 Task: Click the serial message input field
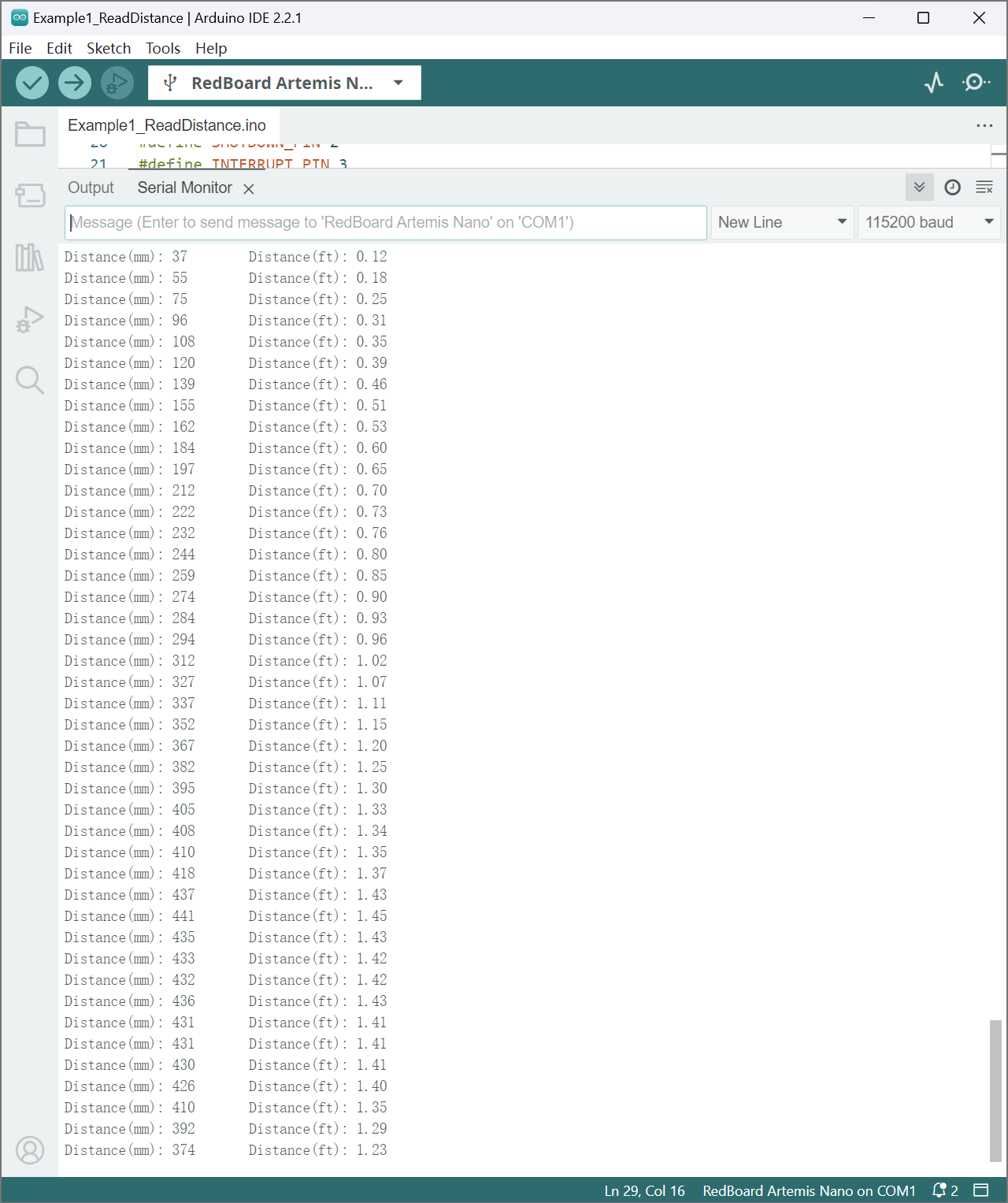pos(385,222)
